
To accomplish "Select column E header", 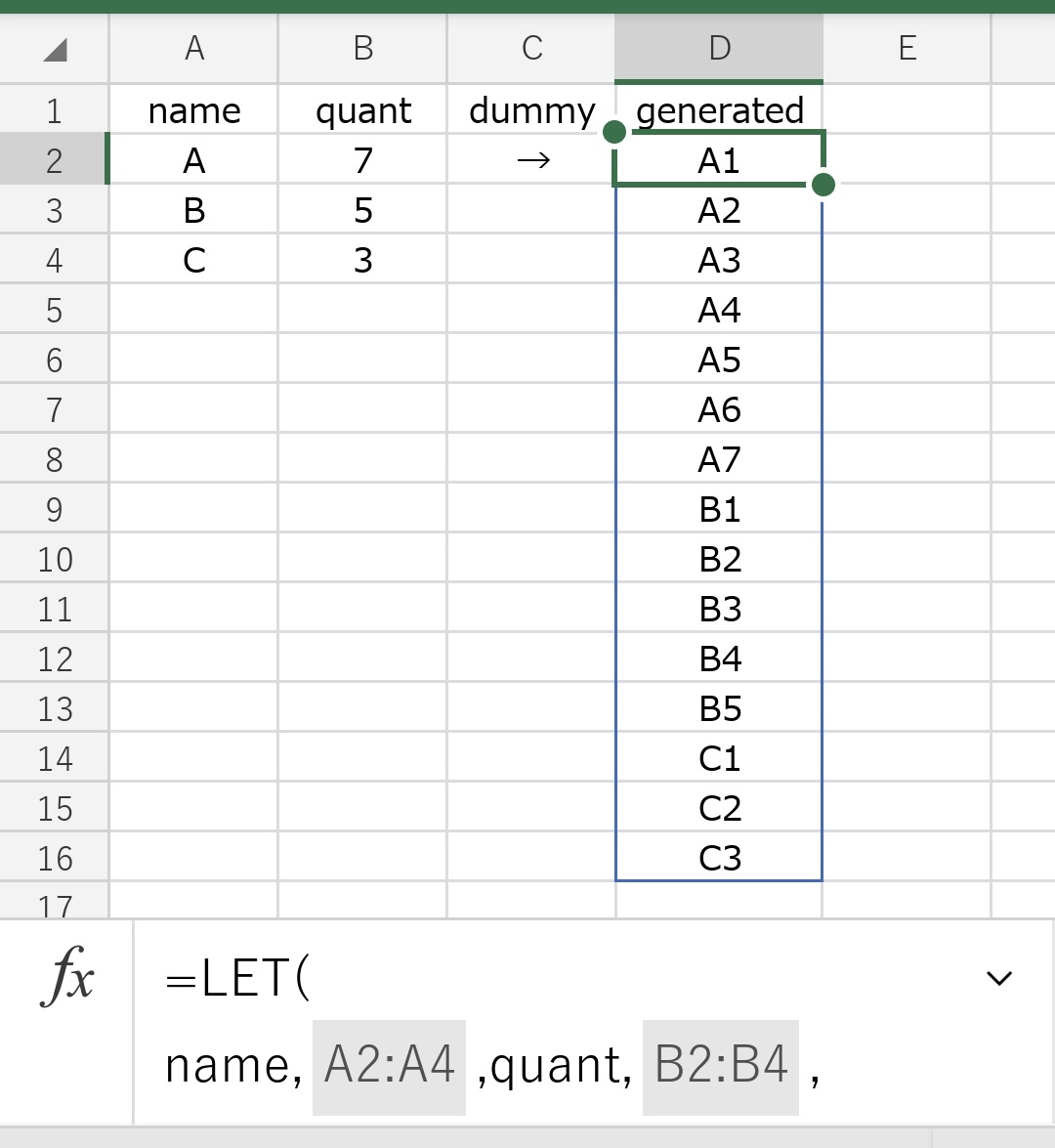I will 907,48.
